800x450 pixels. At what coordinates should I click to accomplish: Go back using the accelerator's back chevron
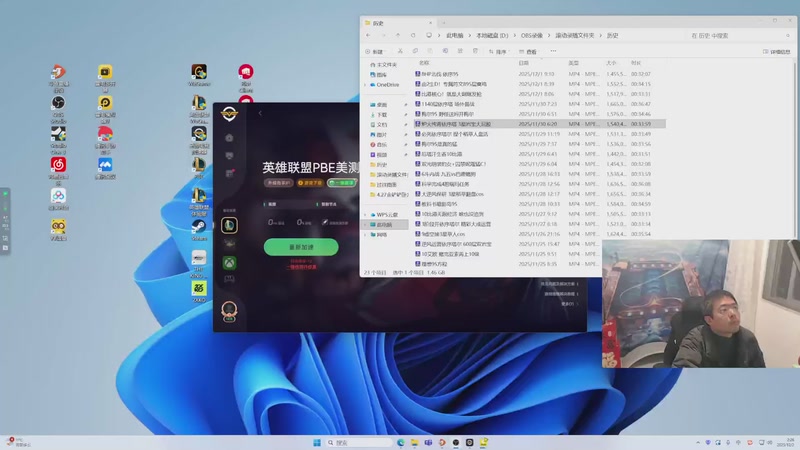260,113
